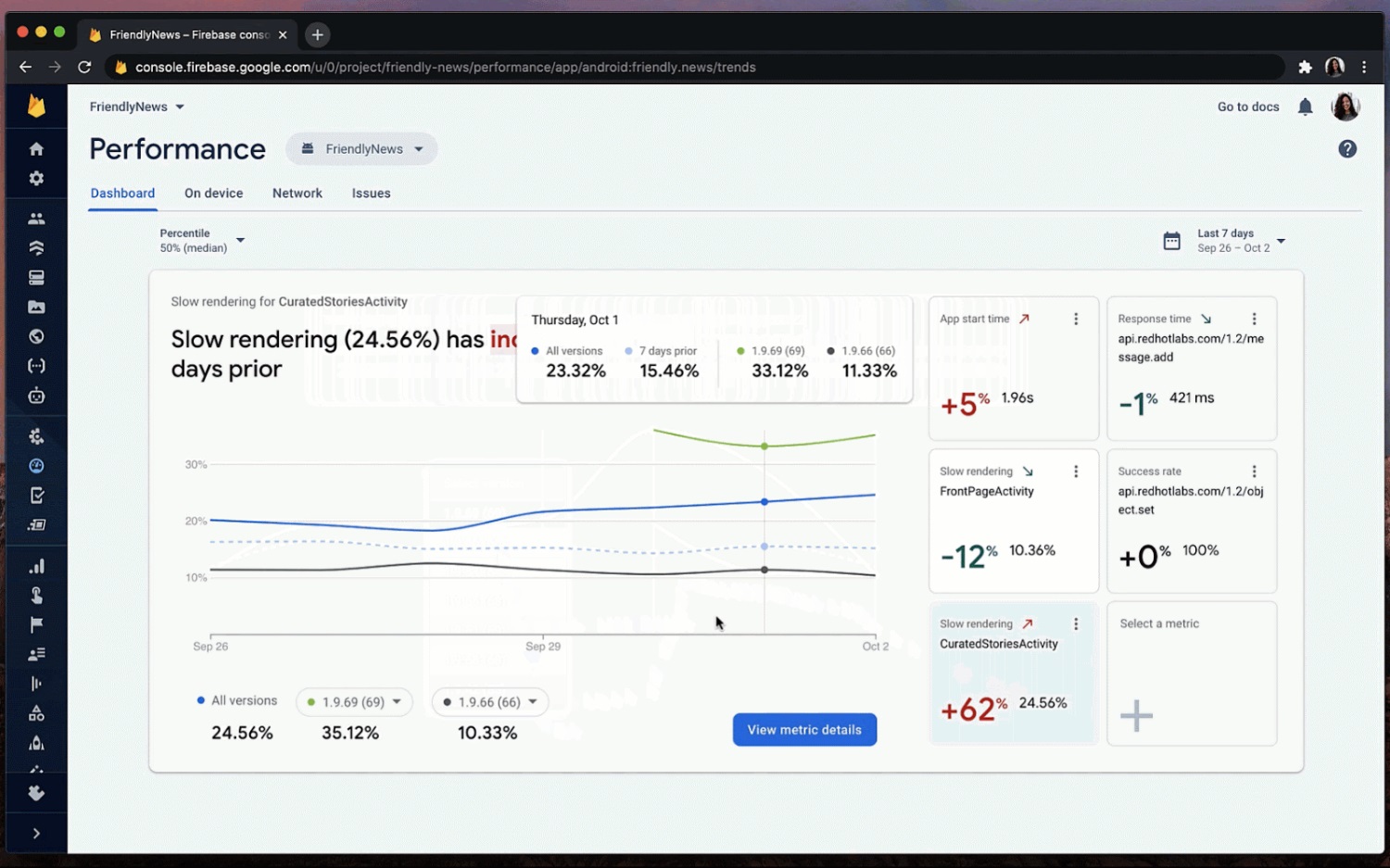This screenshot has height=868, width=1390.
Task: Open Events touch icon in sidebar
Action: pyautogui.click(x=36, y=595)
